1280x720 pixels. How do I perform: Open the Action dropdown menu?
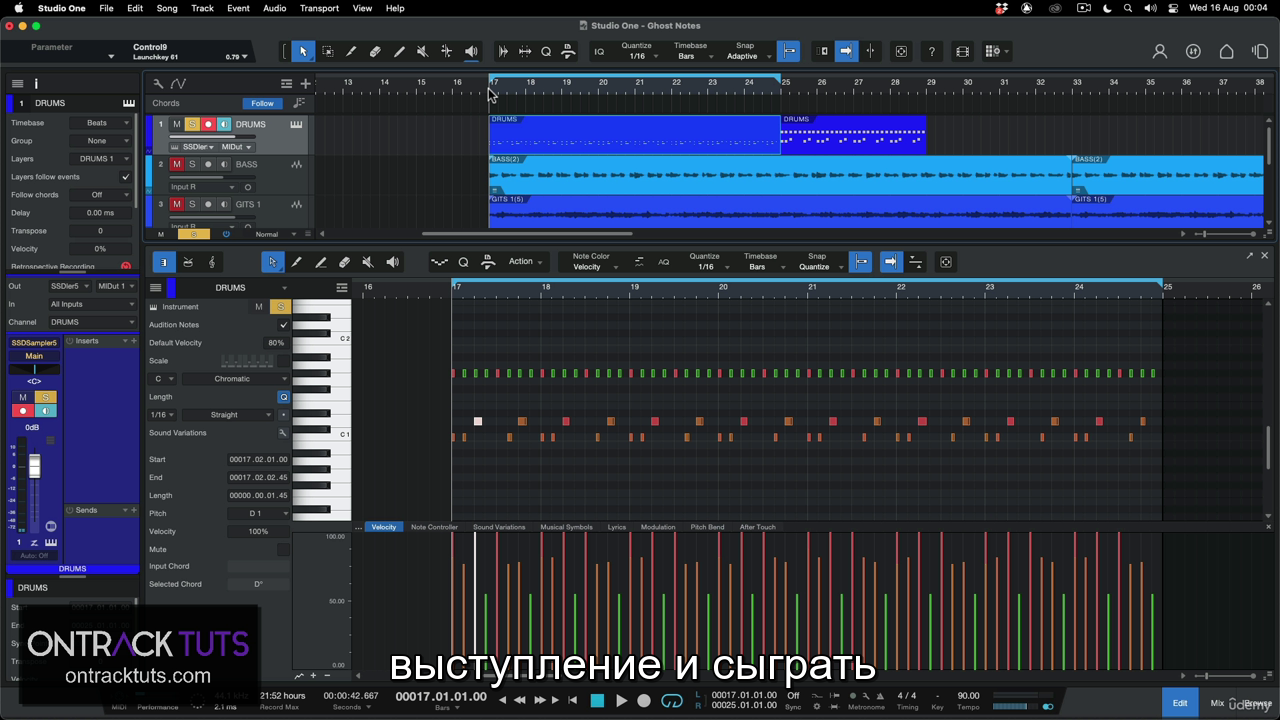(526, 262)
